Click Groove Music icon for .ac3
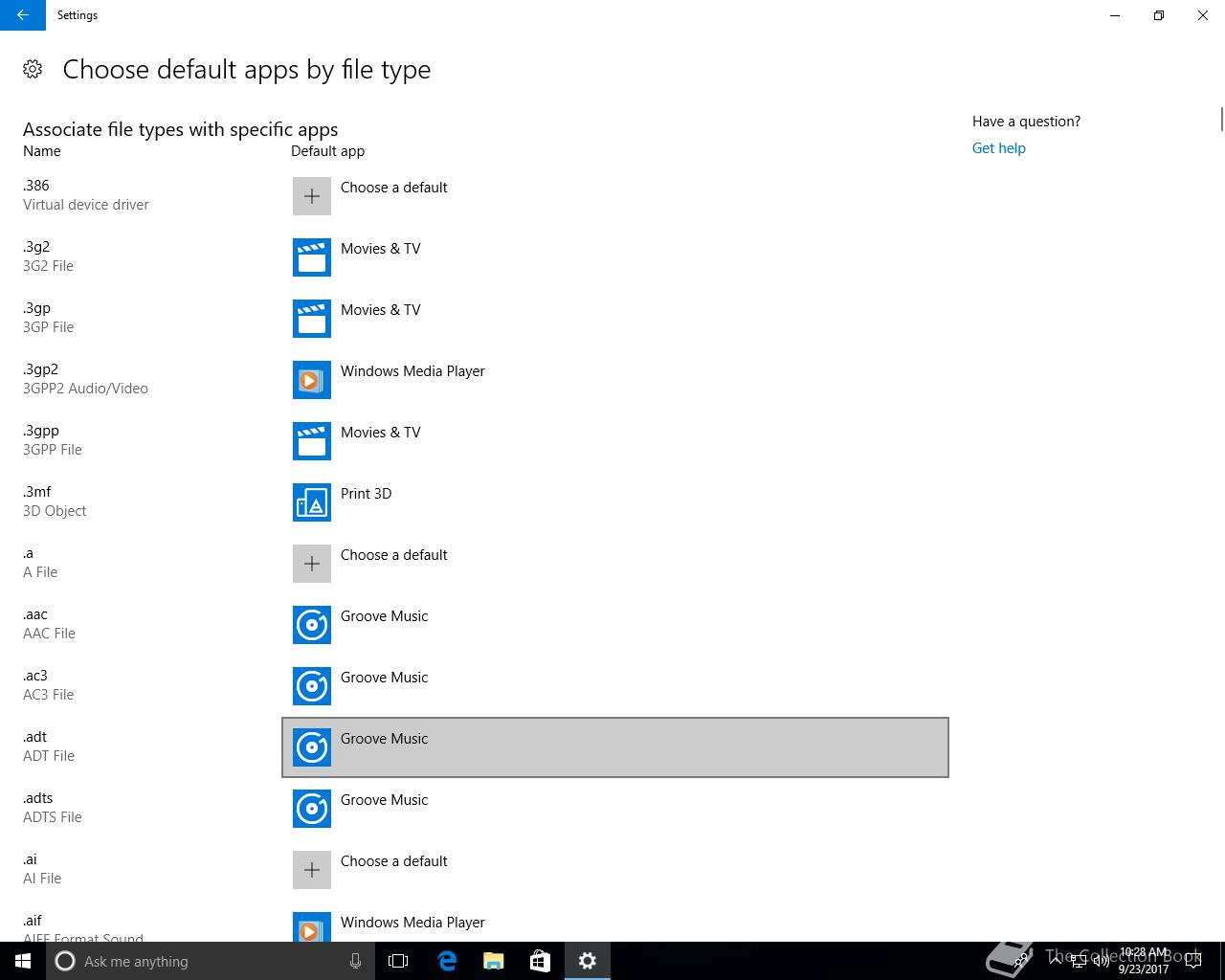Viewport: 1225px width, 980px height. [x=312, y=686]
